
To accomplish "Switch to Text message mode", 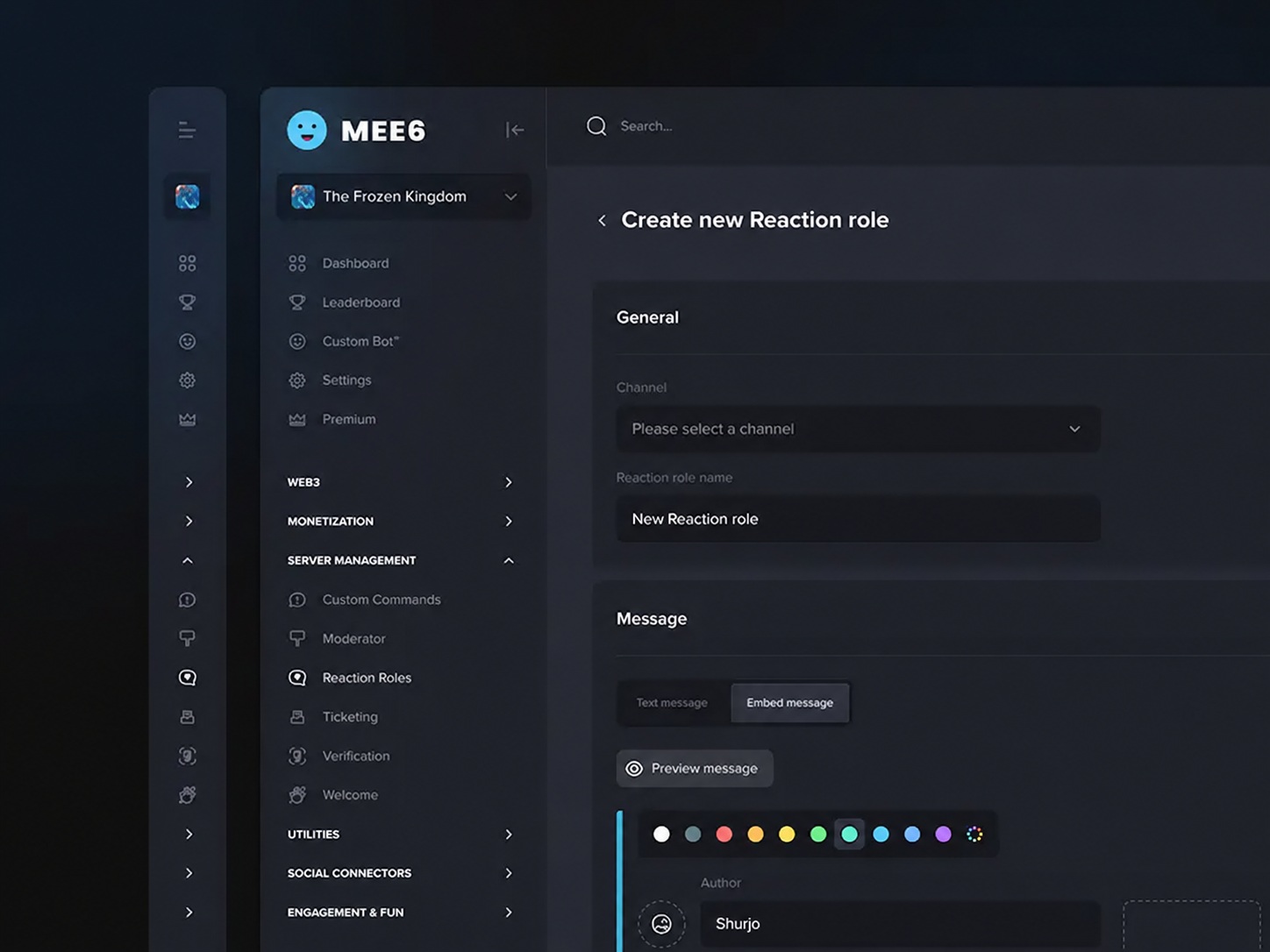I will (x=672, y=703).
